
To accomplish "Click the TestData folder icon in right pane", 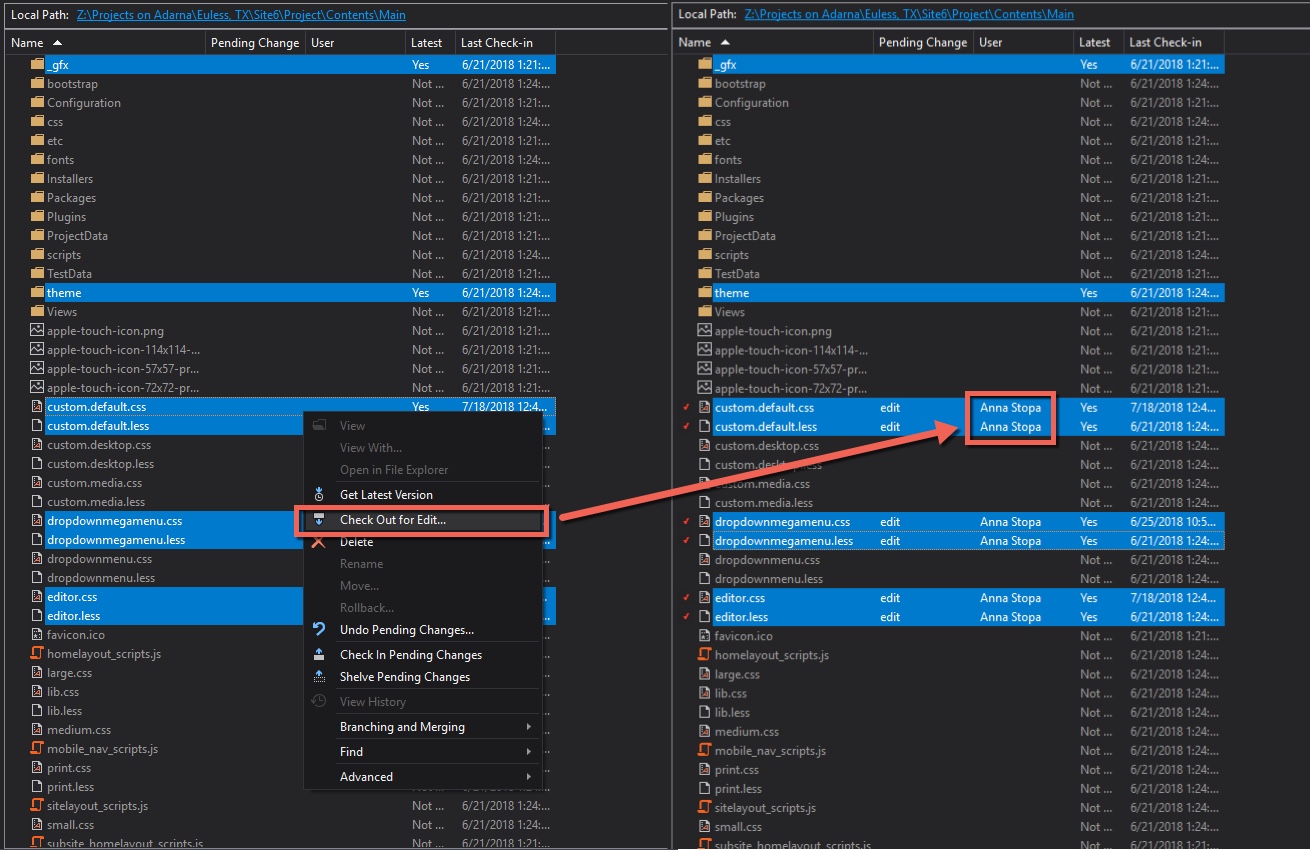I will click(705, 274).
